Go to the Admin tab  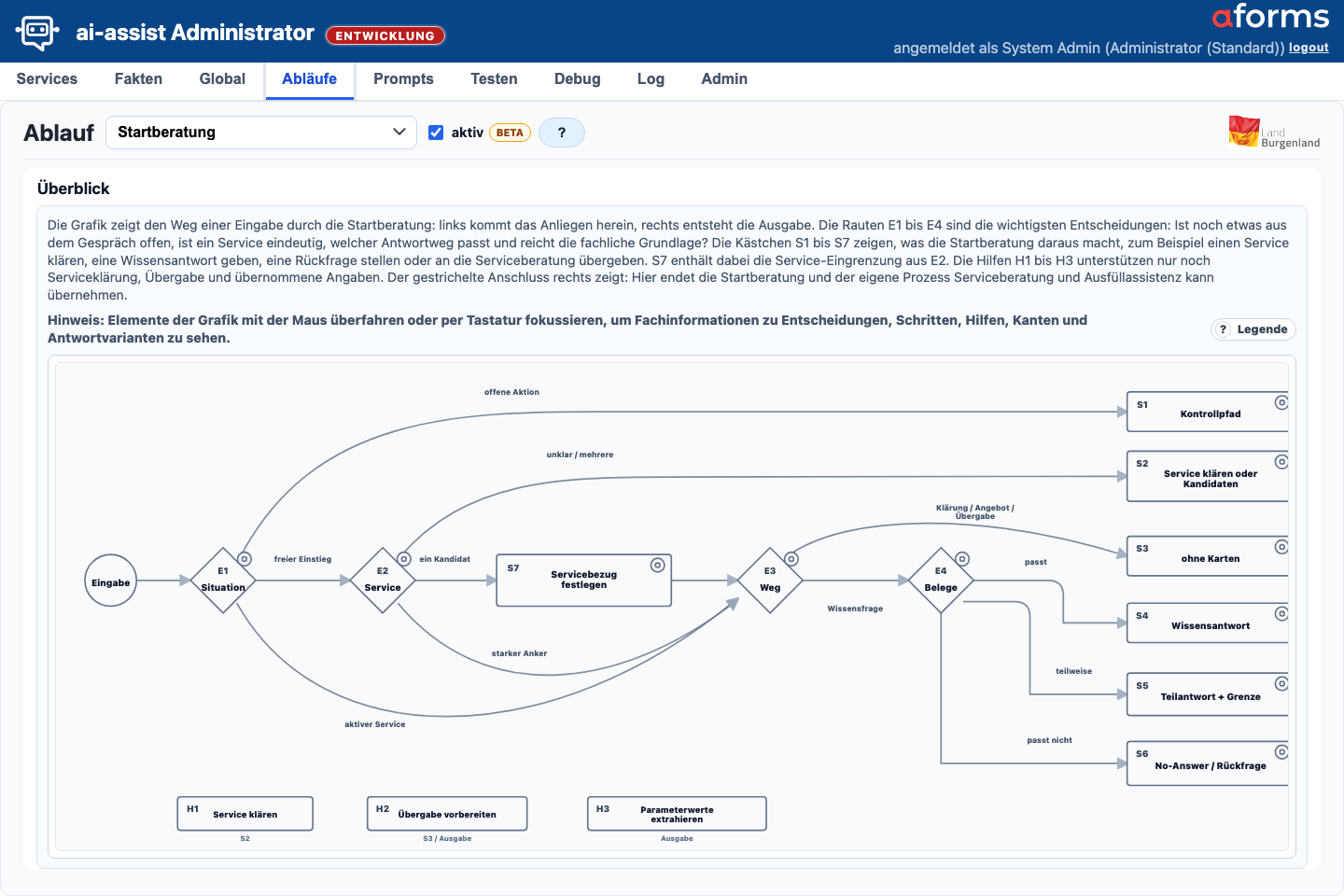(724, 79)
